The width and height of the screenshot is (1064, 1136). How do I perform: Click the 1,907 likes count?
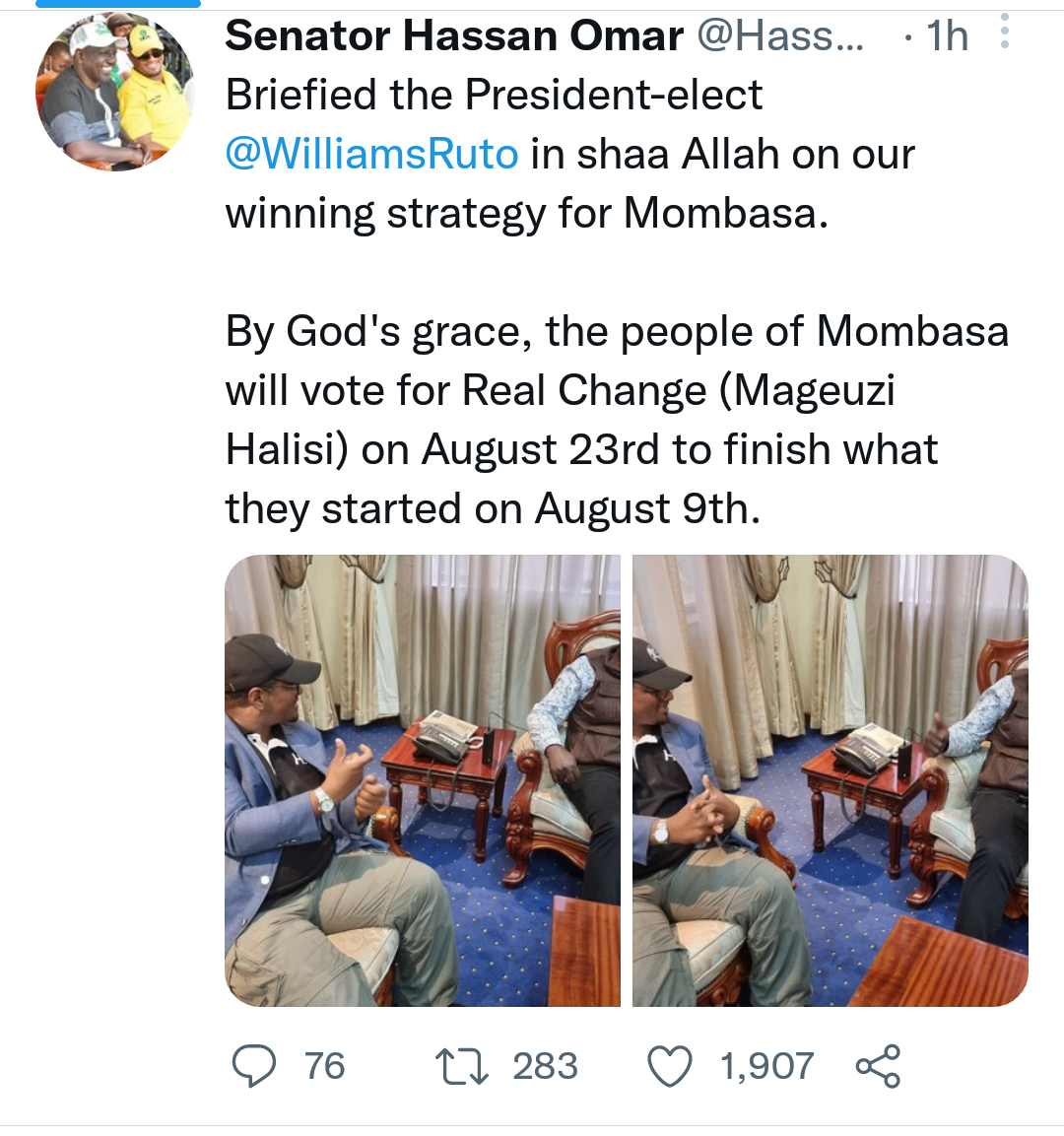point(766,1066)
